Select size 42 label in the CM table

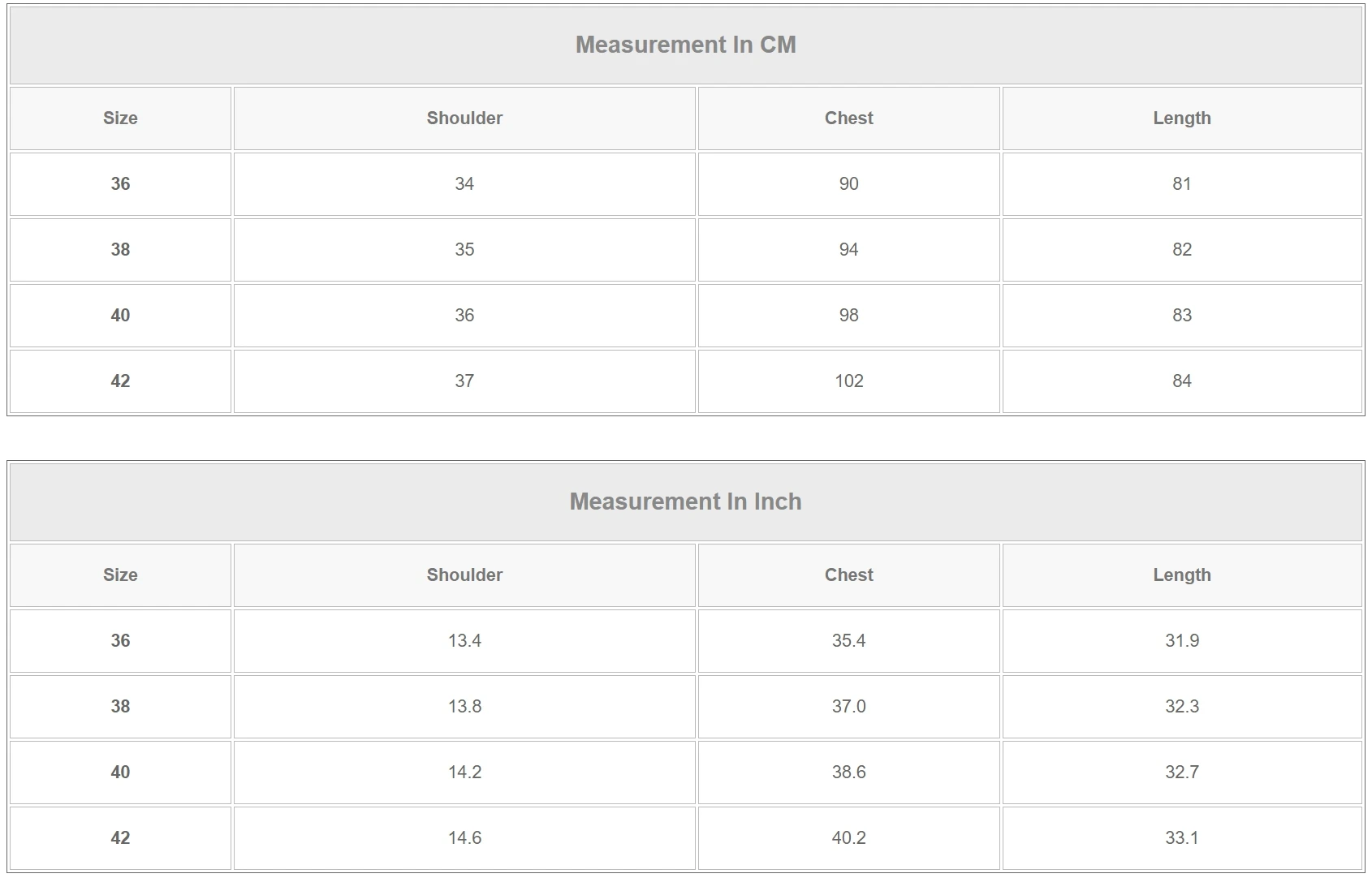(x=120, y=381)
